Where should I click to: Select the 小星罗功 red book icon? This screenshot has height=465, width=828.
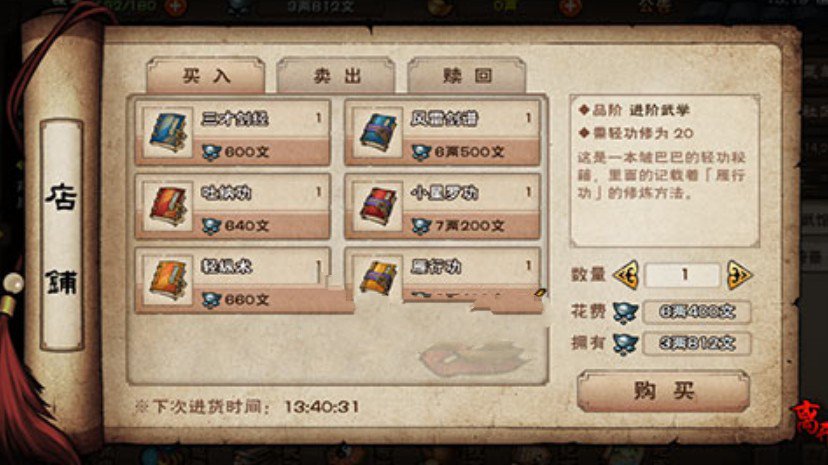tap(377, 206)
